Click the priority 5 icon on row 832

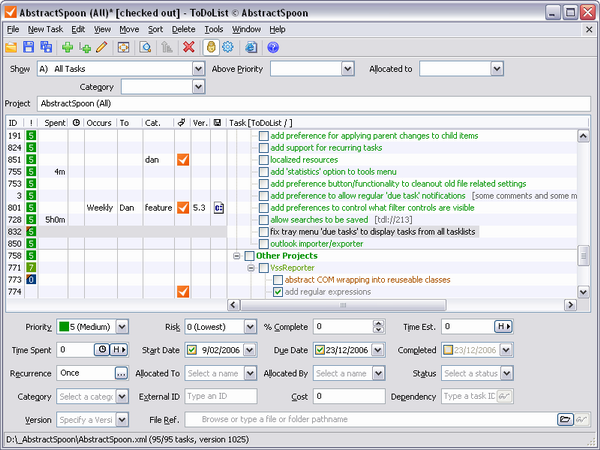click(x=31, y=232)
